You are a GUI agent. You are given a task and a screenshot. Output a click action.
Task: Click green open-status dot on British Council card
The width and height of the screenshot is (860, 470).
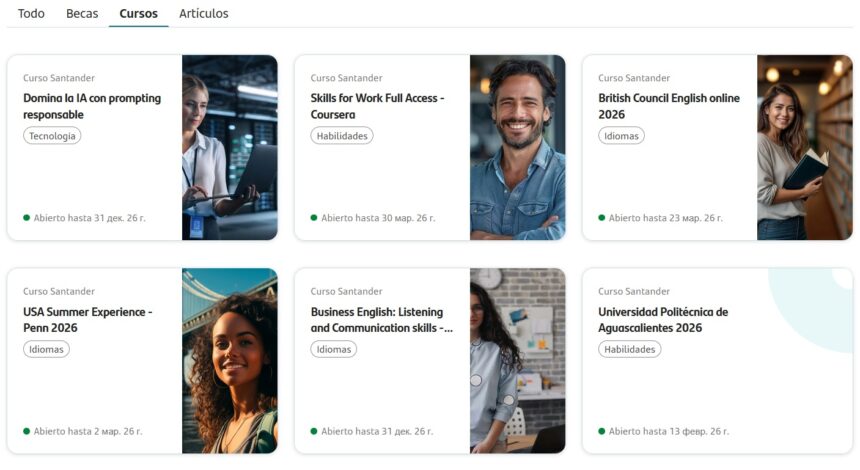pyautogui.click(x=601, y=218)
